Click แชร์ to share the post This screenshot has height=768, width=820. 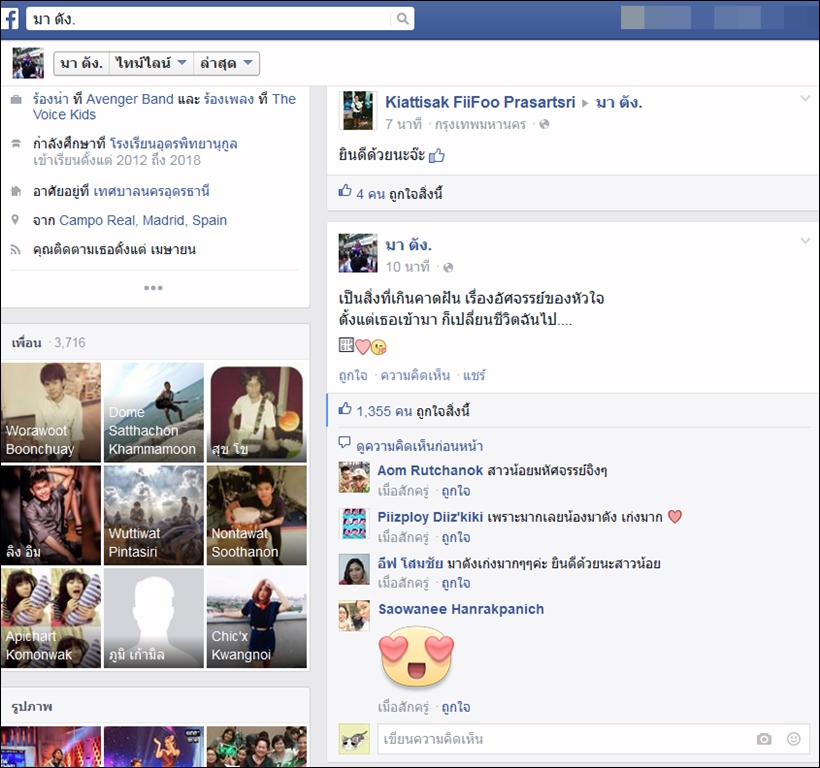474,375
